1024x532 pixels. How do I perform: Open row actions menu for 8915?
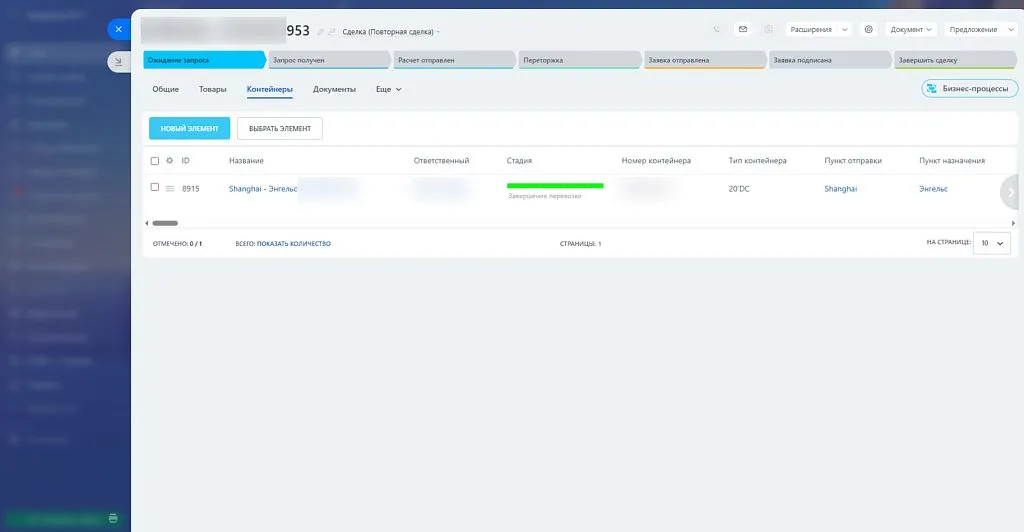pos(169,188)
